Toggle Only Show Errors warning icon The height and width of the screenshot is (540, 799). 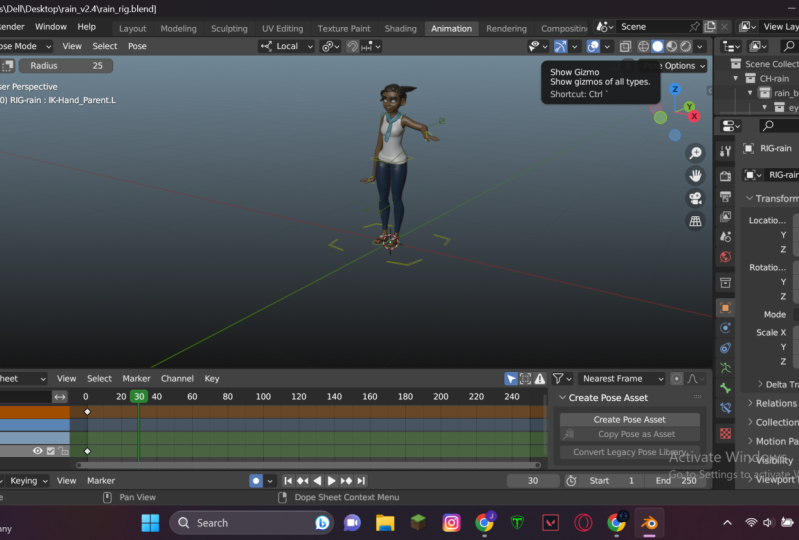click(540, 379)
